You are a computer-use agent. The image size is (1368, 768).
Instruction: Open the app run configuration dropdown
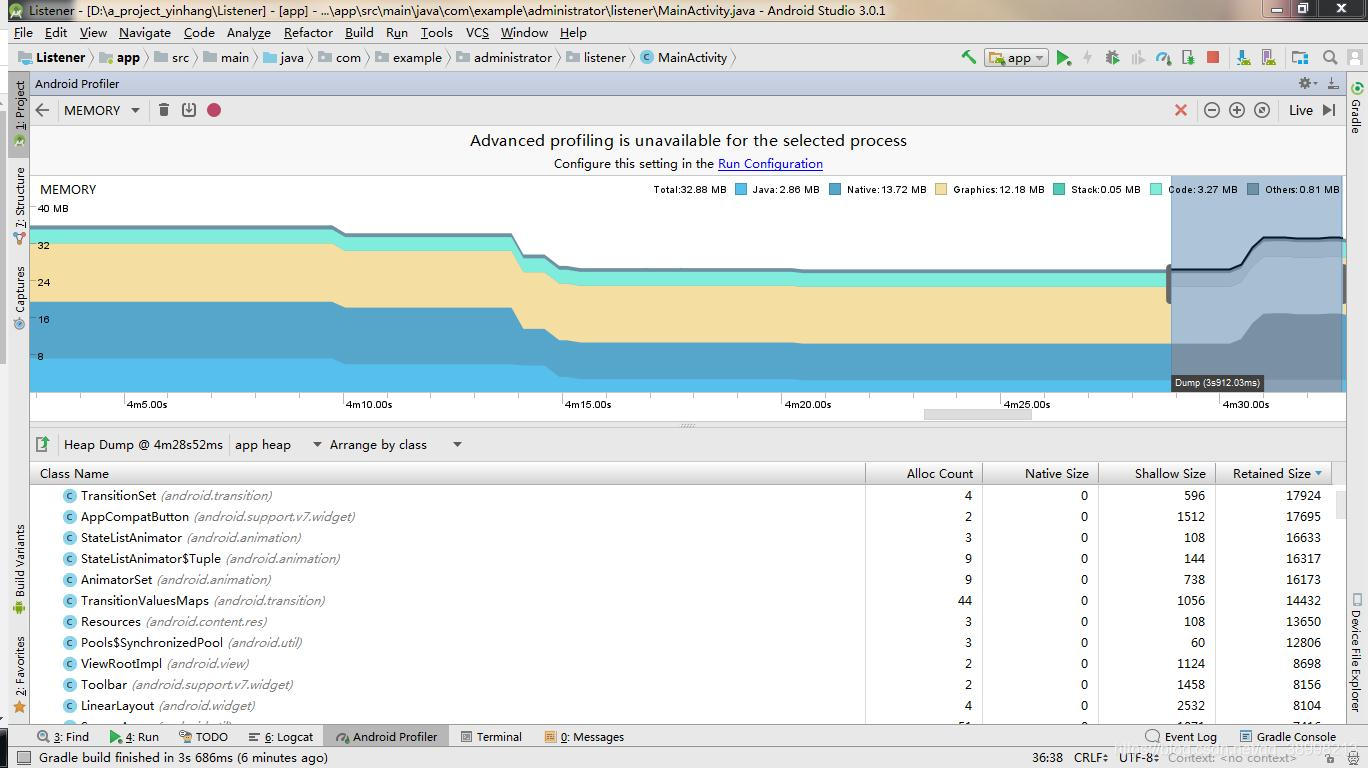point(1015,57)
